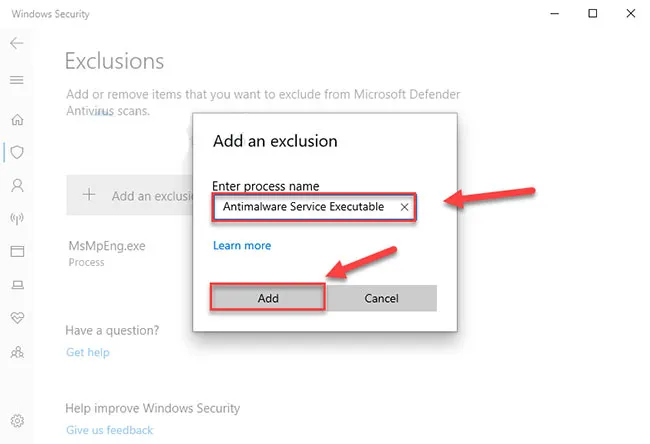Open the hamburger navigation menu
Viewport: 650px width, 444px height.
(16, 80)
